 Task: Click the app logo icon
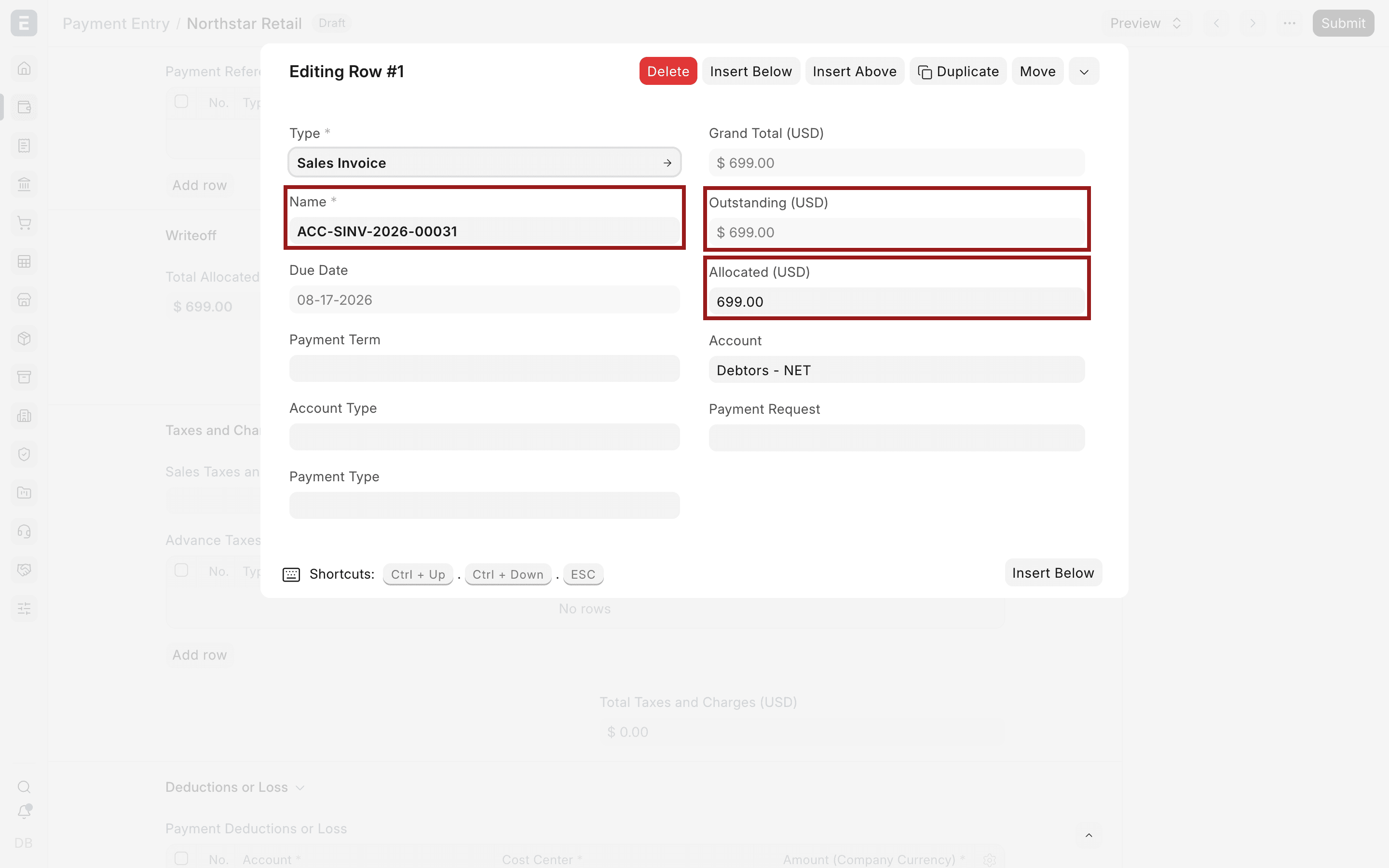point(24,23)
